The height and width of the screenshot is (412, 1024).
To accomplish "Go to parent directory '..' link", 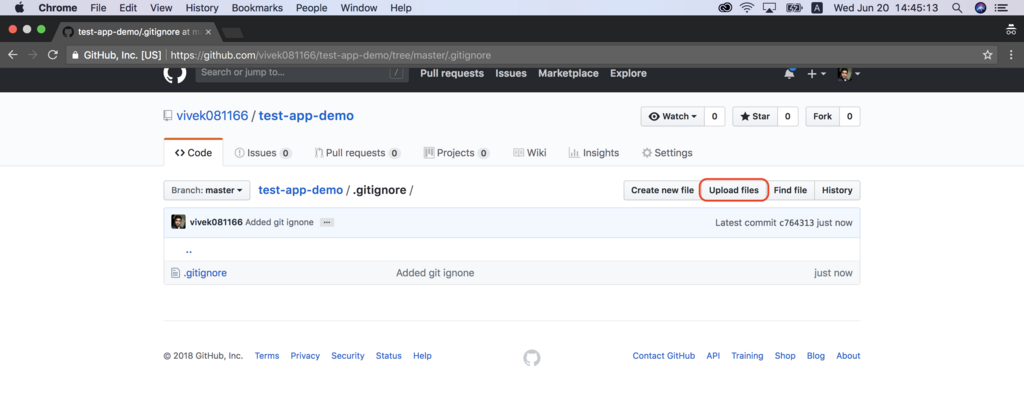I will point(189,251).
